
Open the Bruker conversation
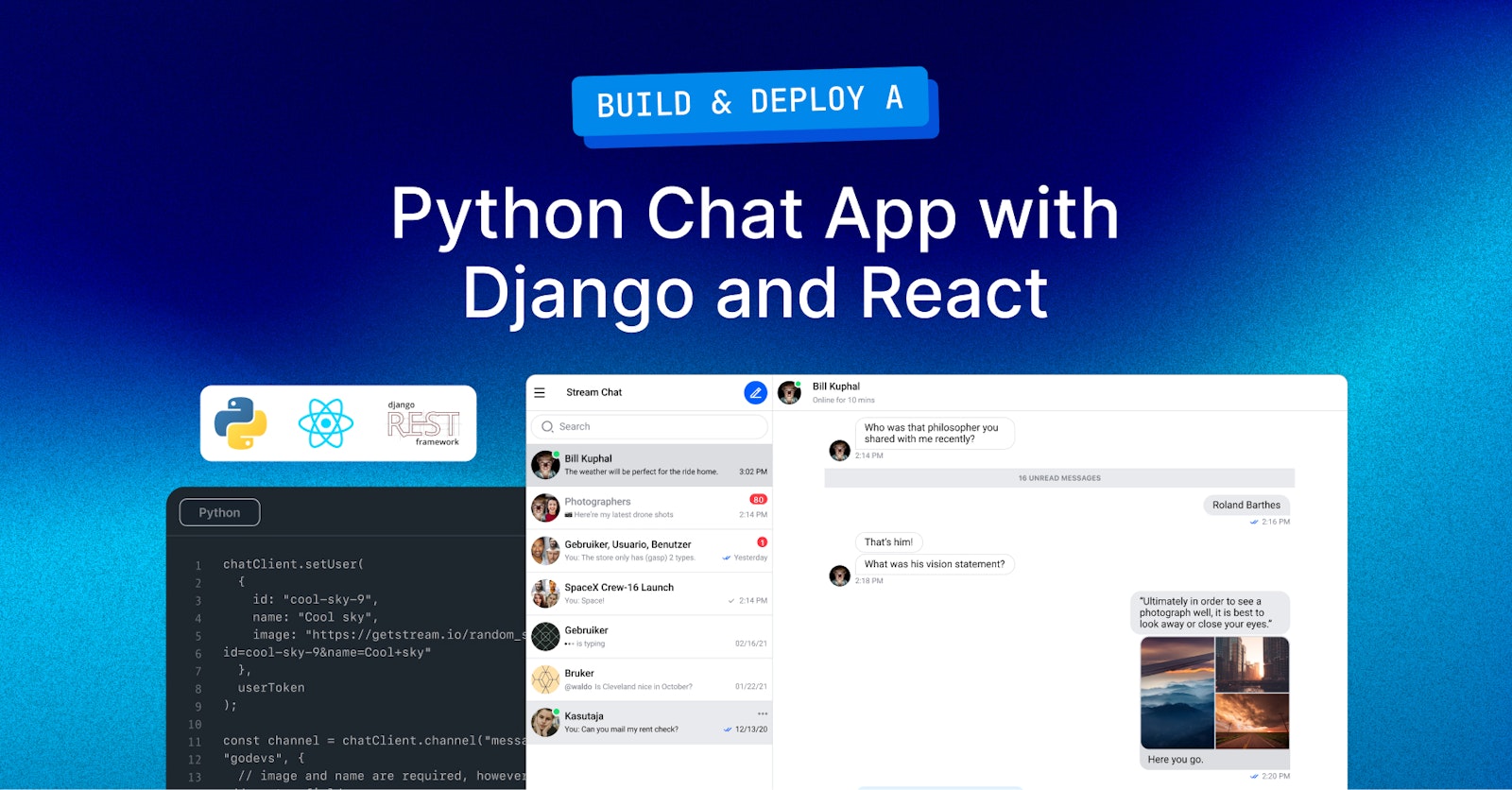pyautogui.click(x=649, y=679)
